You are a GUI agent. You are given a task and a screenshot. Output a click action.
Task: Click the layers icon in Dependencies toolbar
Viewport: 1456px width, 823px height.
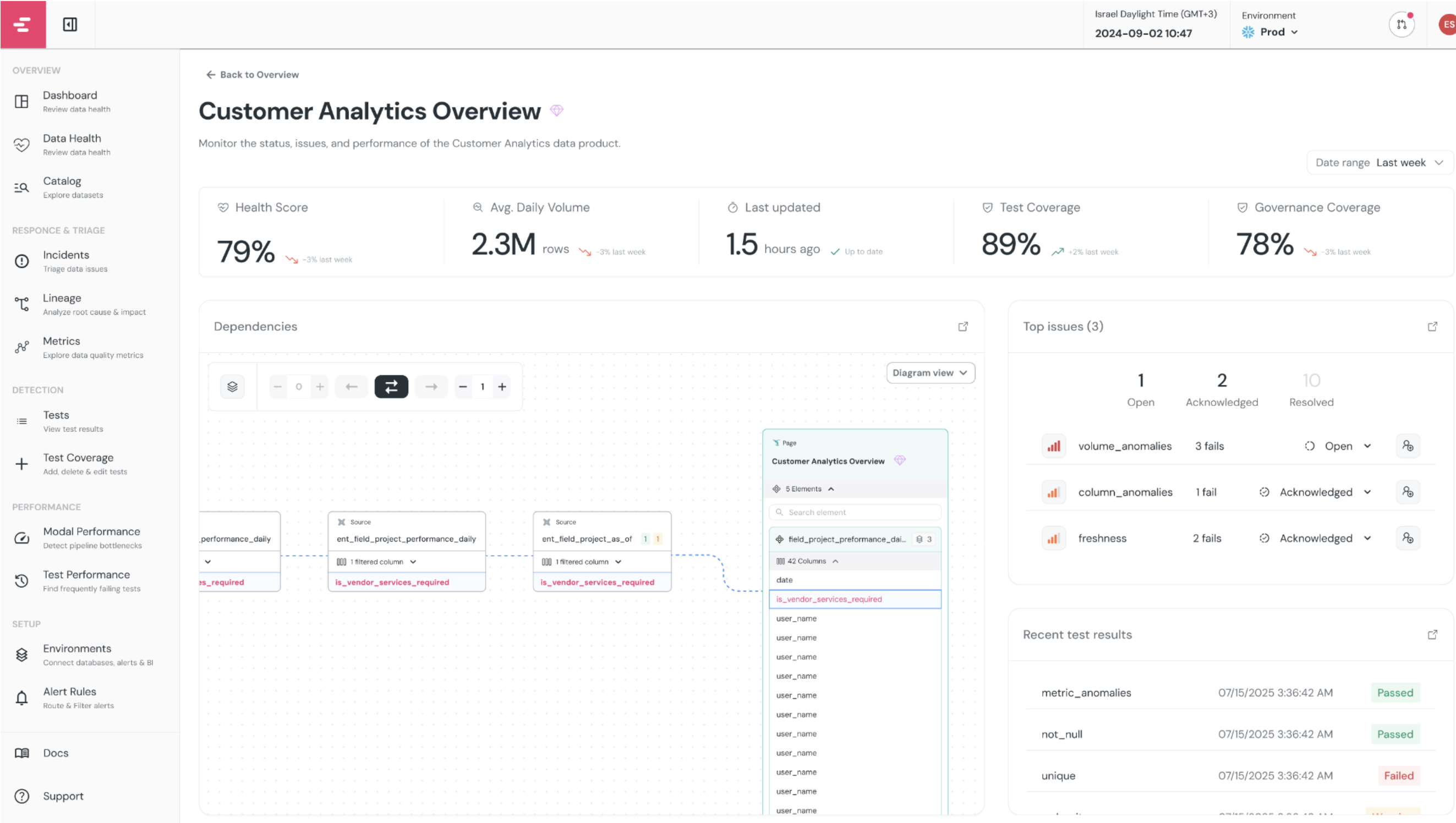click(x=232, y=387)
